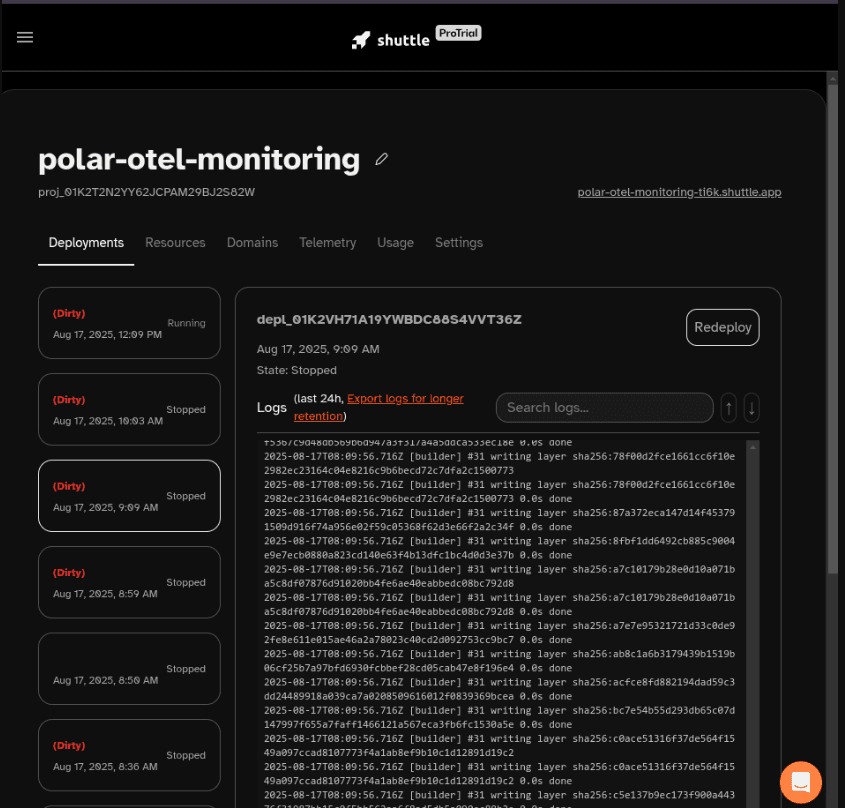Image resolution: width=845 pixels, height=808 pixels.
Task: Click the Shuttle rocket logo
Action: click(361, 40)
